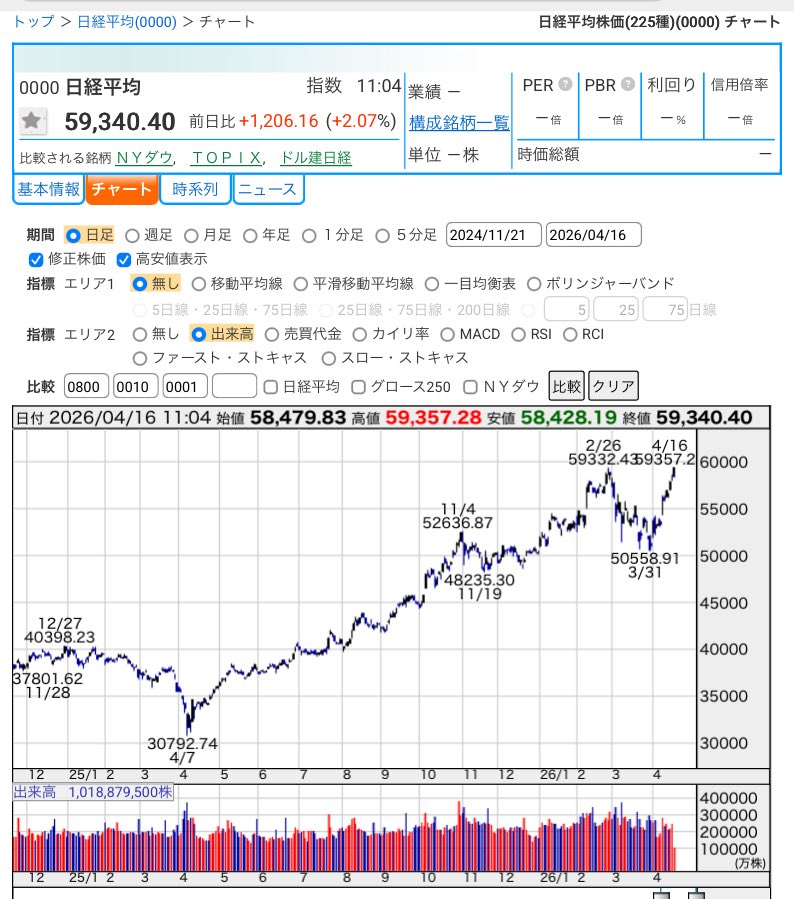Open the compared stock TOPIX link
794x899 pixels.
227,158
